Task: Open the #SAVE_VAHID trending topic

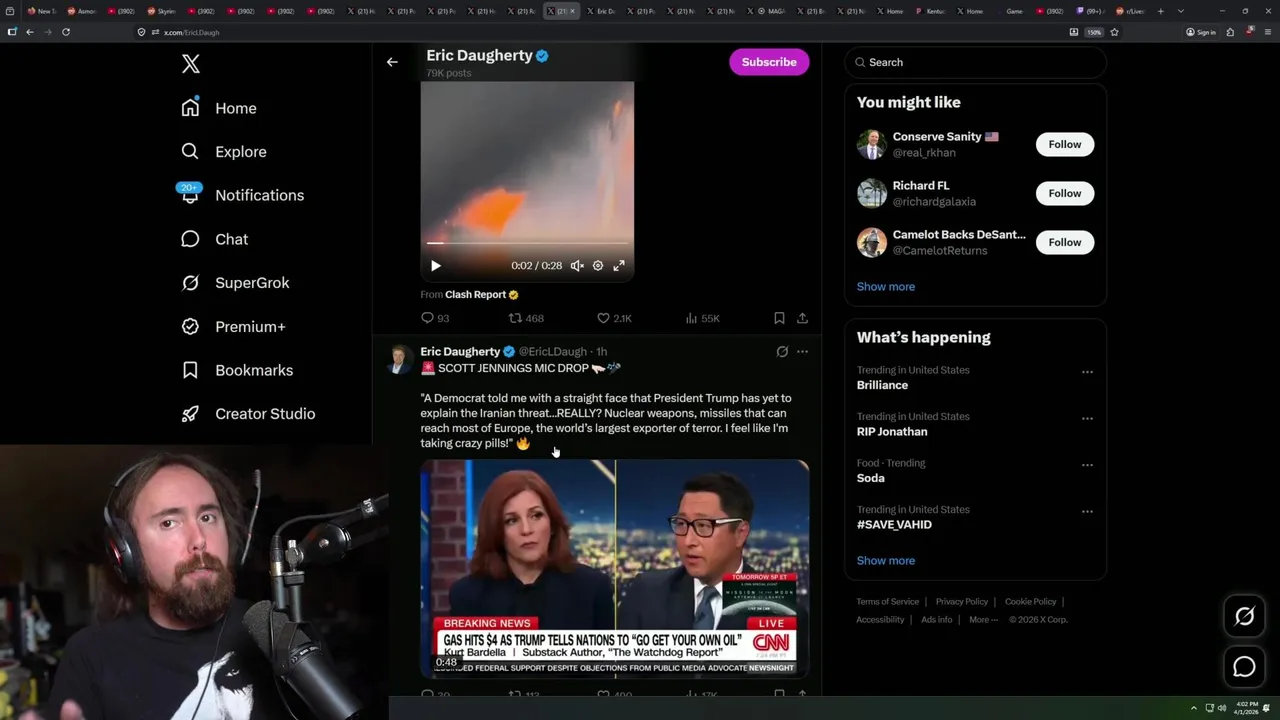Action: click(894, 525)
